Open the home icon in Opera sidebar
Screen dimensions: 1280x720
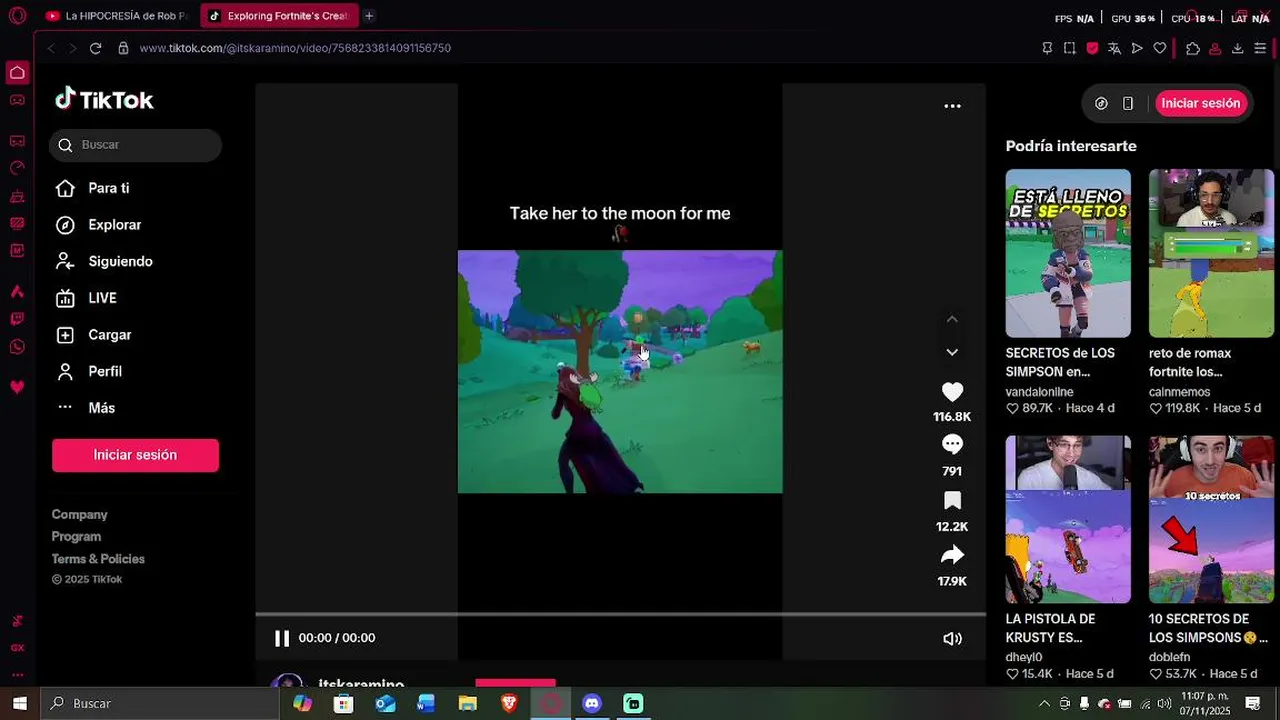click(17, 72)
